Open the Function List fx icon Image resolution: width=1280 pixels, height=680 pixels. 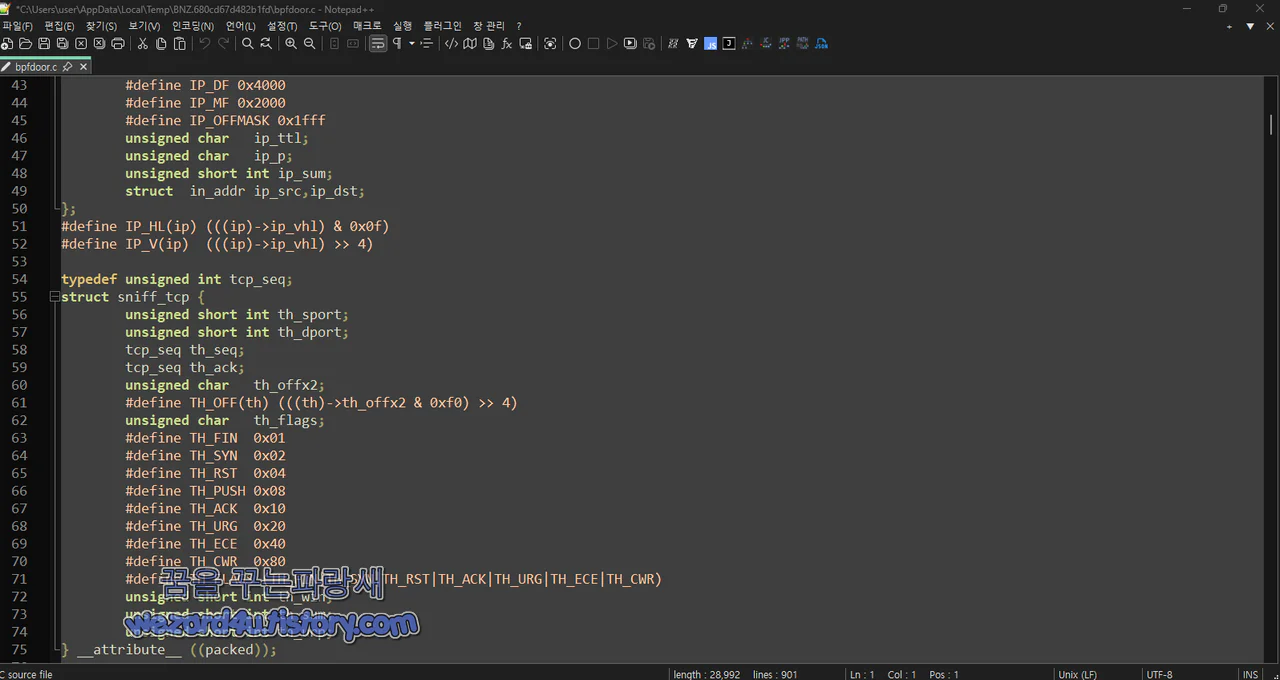point(507,44)
